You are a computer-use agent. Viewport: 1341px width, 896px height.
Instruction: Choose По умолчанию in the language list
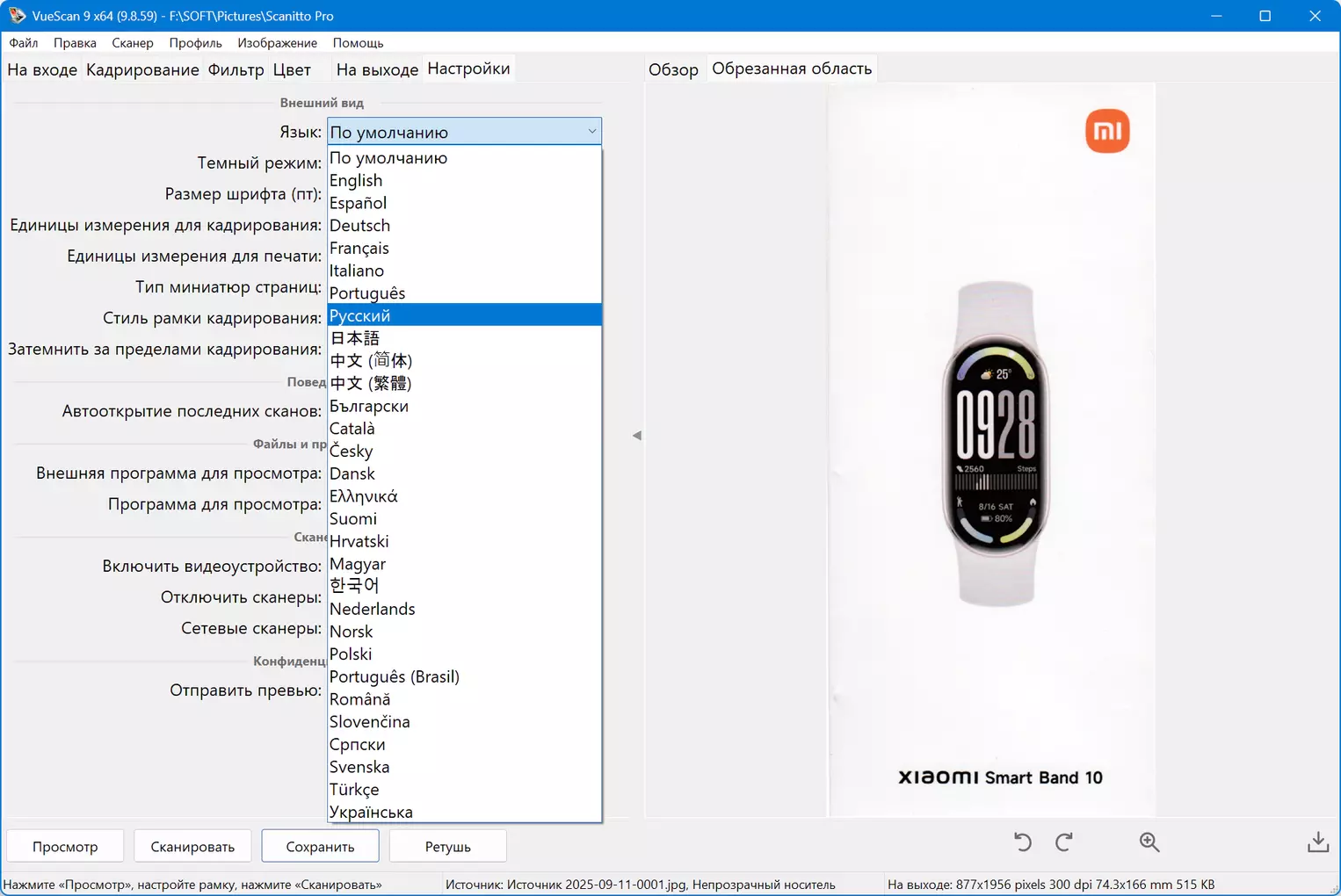464,158
